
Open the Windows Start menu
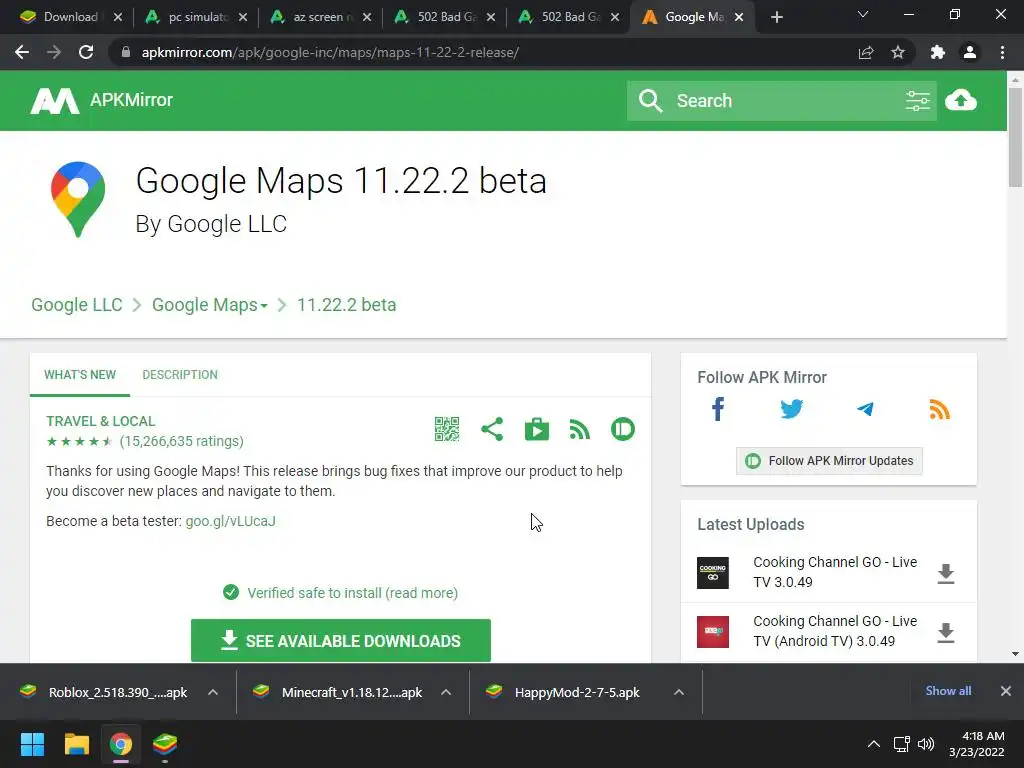32,744
